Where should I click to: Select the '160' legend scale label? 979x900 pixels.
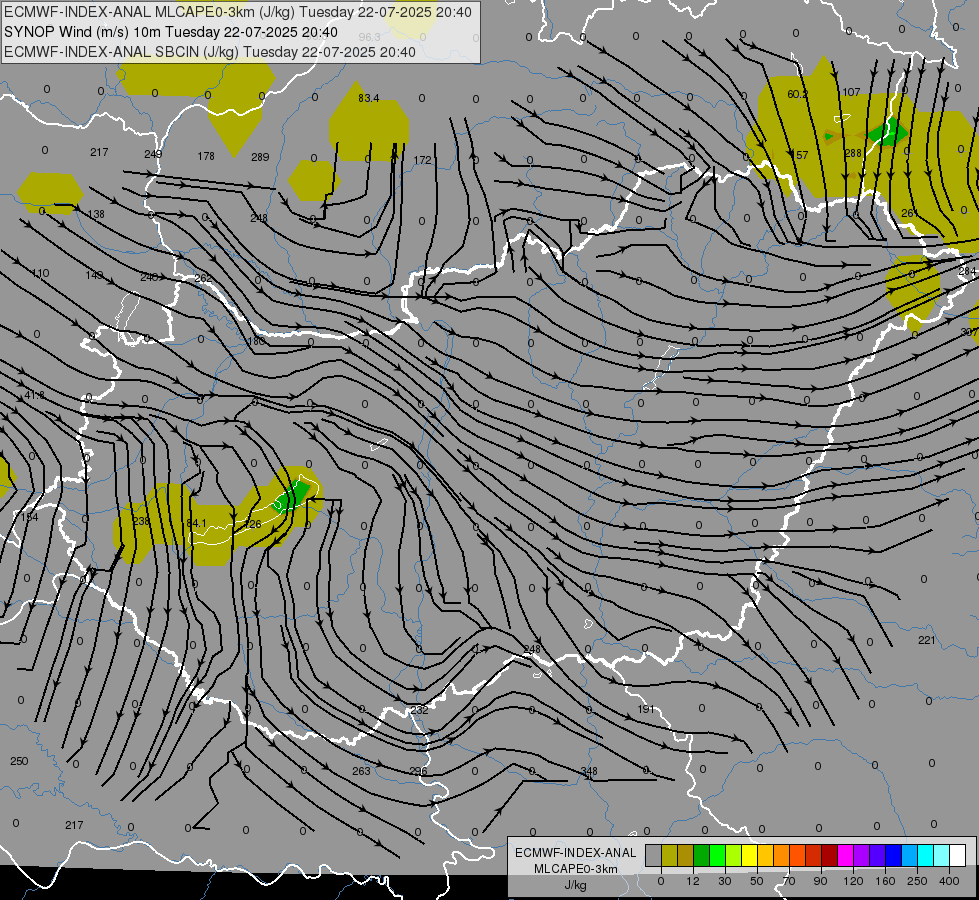[x=885, y=881]
